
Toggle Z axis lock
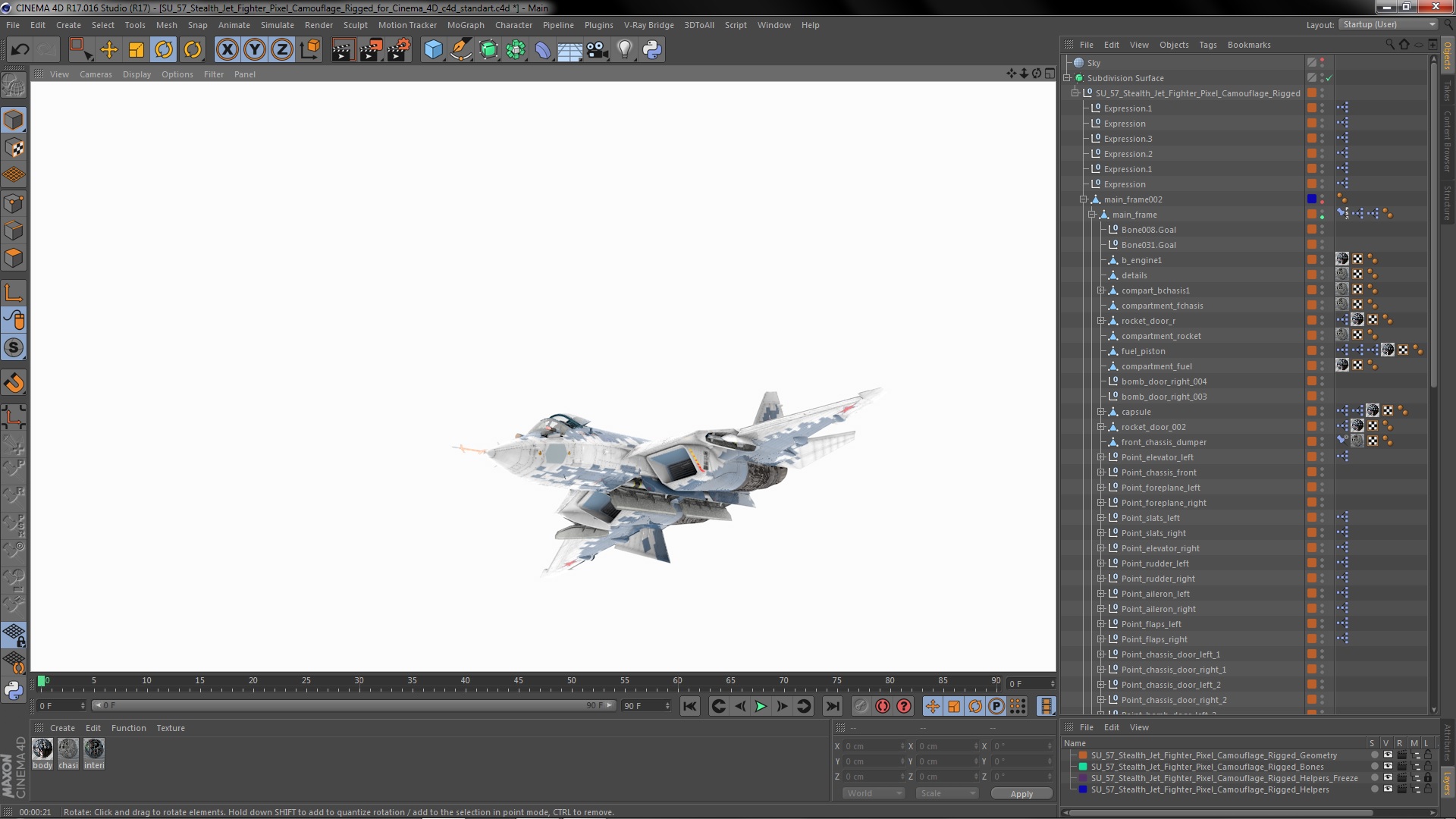[282, 50]
